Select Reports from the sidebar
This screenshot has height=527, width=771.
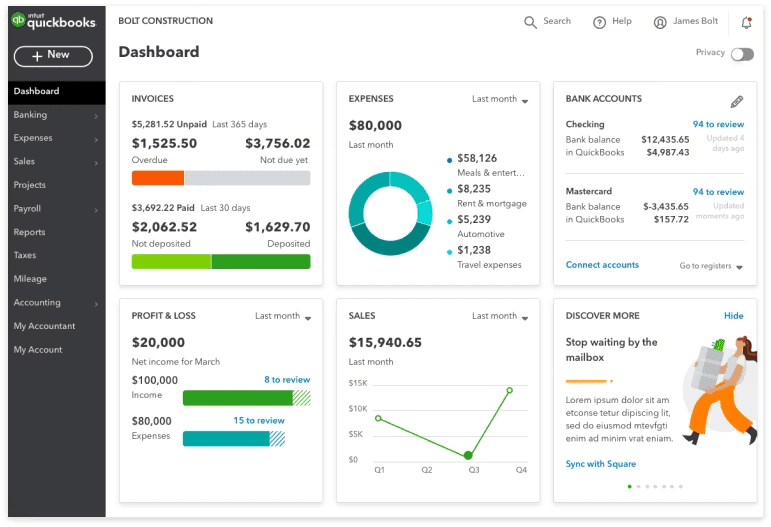[x=30, y=233]
